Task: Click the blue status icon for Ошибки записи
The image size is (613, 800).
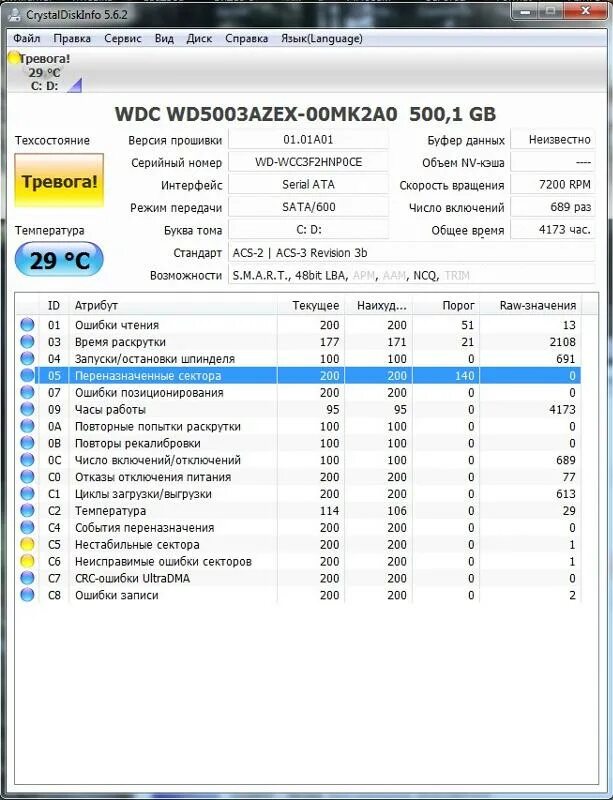Action: (x=27, y=594)
